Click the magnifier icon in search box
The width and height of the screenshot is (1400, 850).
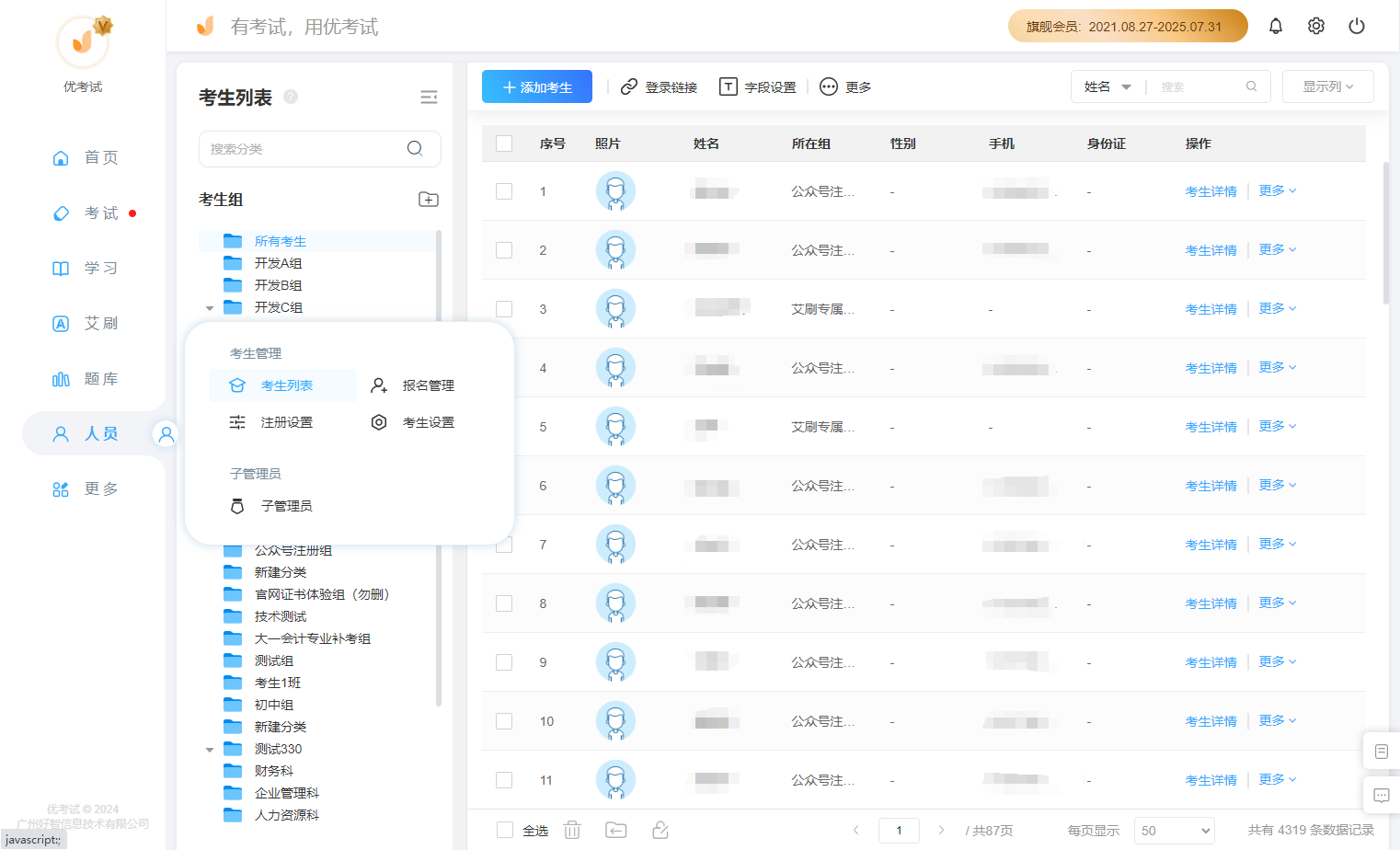point(1252,86)
